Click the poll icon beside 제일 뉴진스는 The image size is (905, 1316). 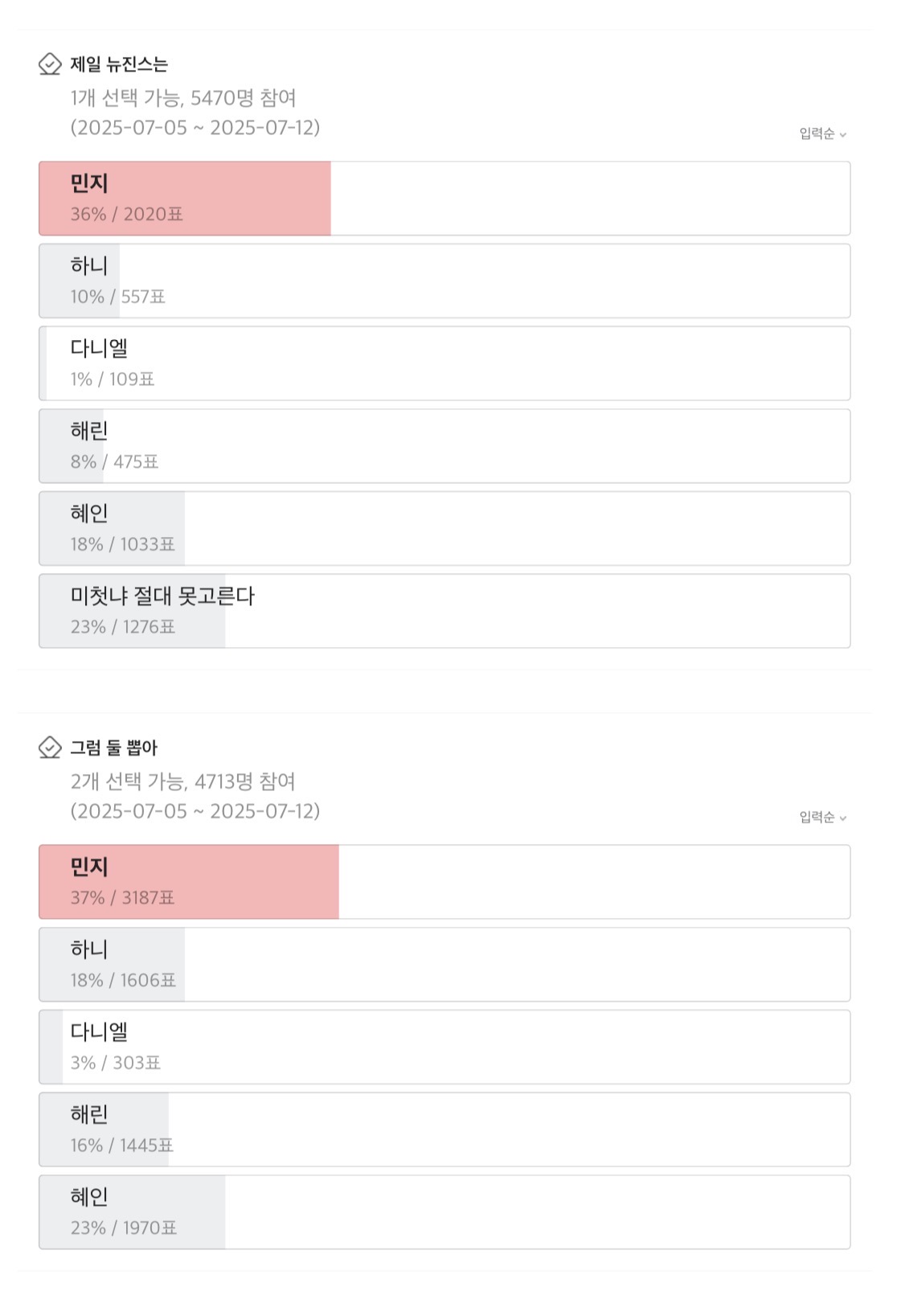50,64
